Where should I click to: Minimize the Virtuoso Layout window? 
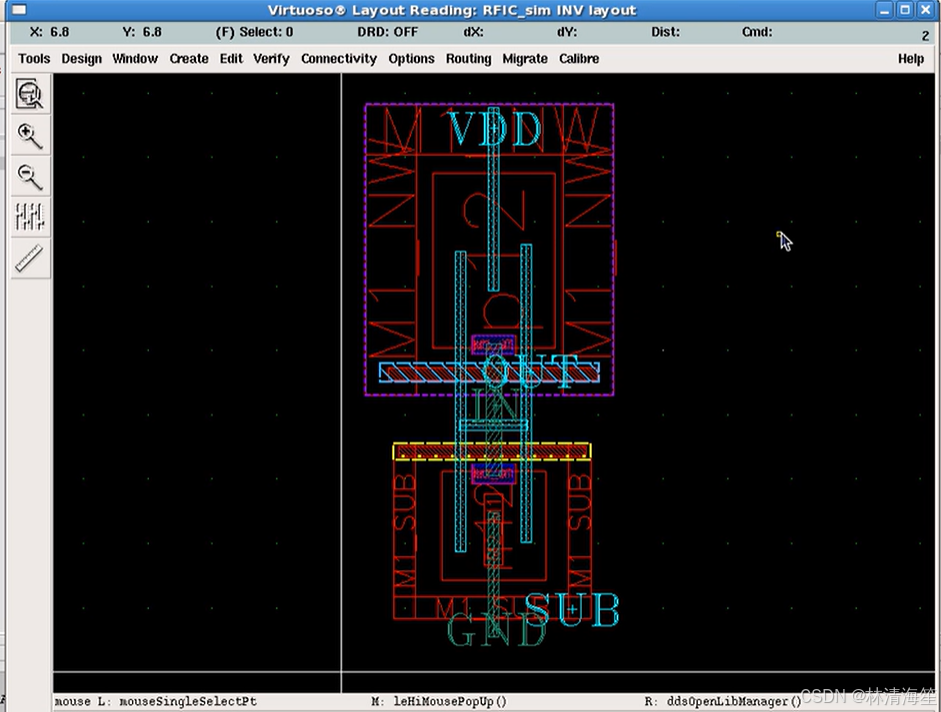click(884, 10)
